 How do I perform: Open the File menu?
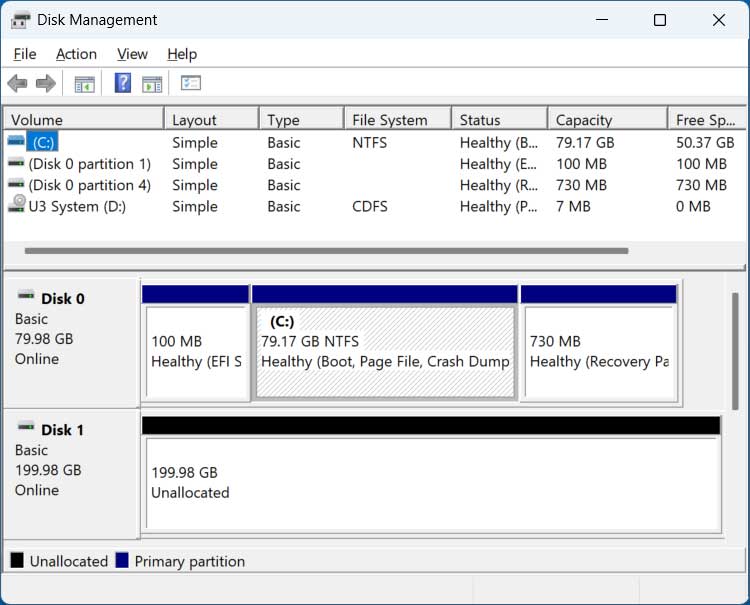click(25, 54)
